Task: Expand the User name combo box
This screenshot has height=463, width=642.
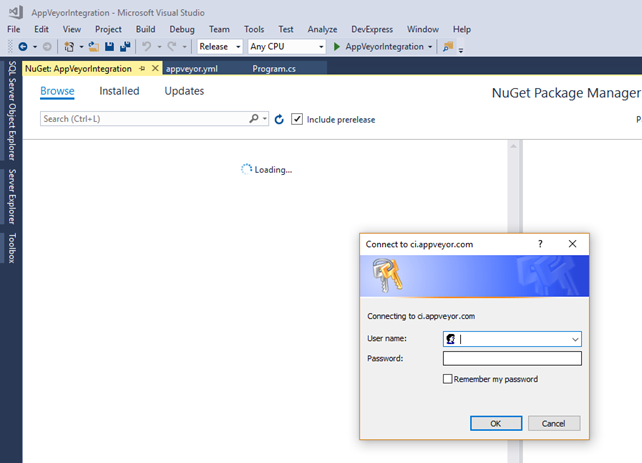Action: (x=574, y=339)
